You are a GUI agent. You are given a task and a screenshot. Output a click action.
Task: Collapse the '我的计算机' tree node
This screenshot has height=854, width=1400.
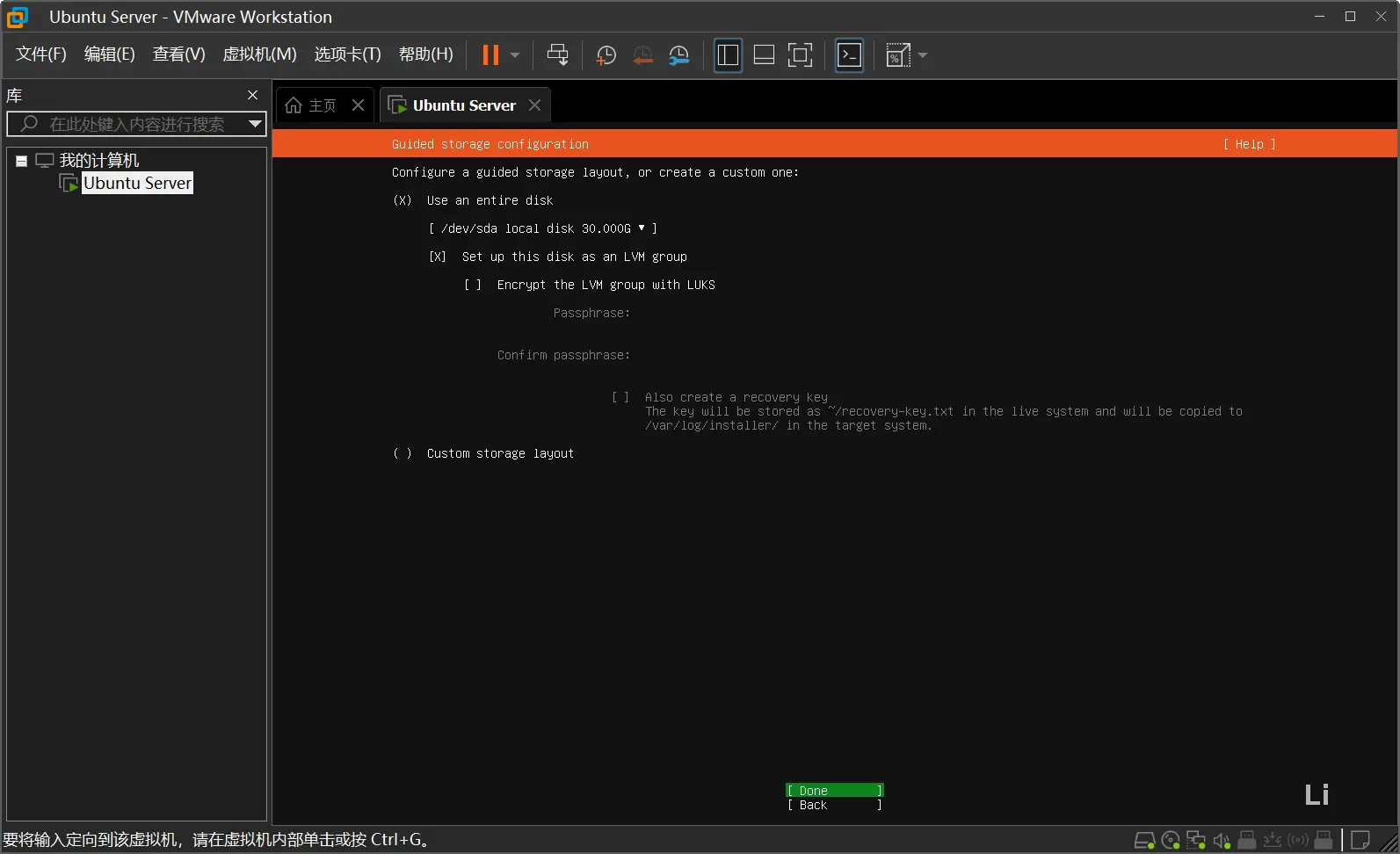coord(22,161)
